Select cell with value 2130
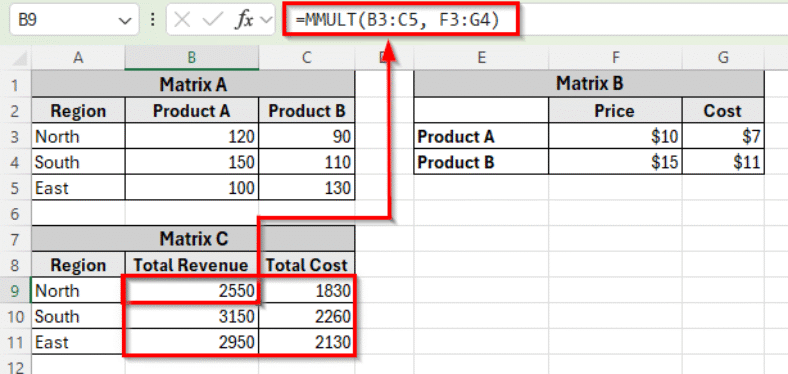The height and width of the screenshot is (374, 788). click(x=307, y=342)
